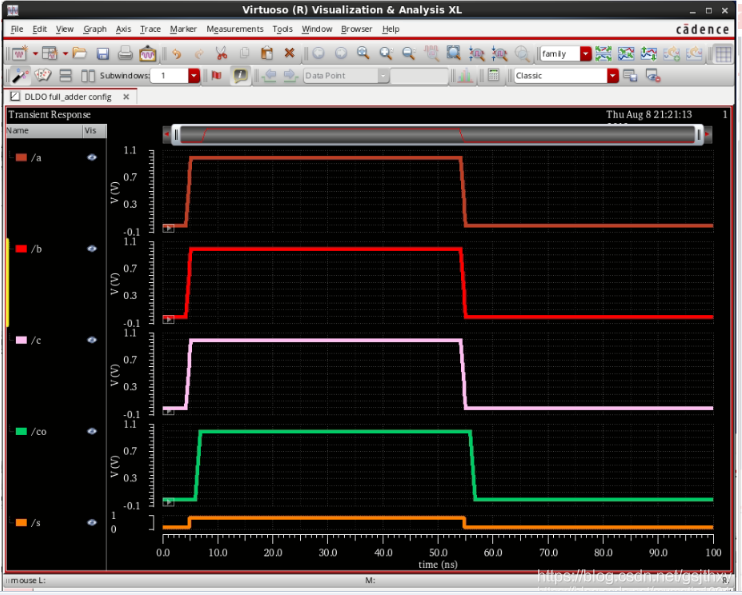
Task: Click the waveform image export icon
Action: (148, 53)
